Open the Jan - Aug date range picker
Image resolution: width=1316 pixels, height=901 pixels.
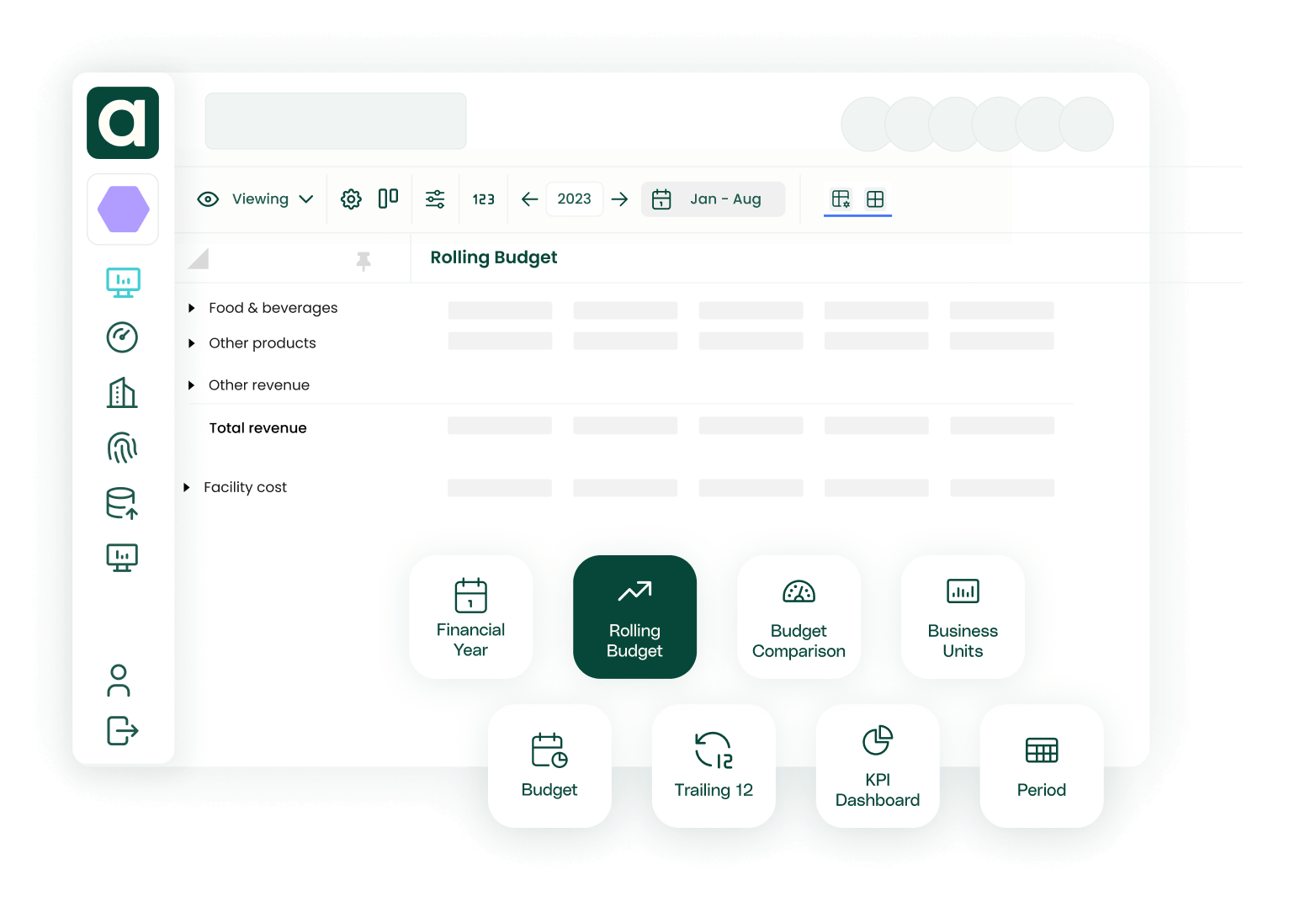713,199
